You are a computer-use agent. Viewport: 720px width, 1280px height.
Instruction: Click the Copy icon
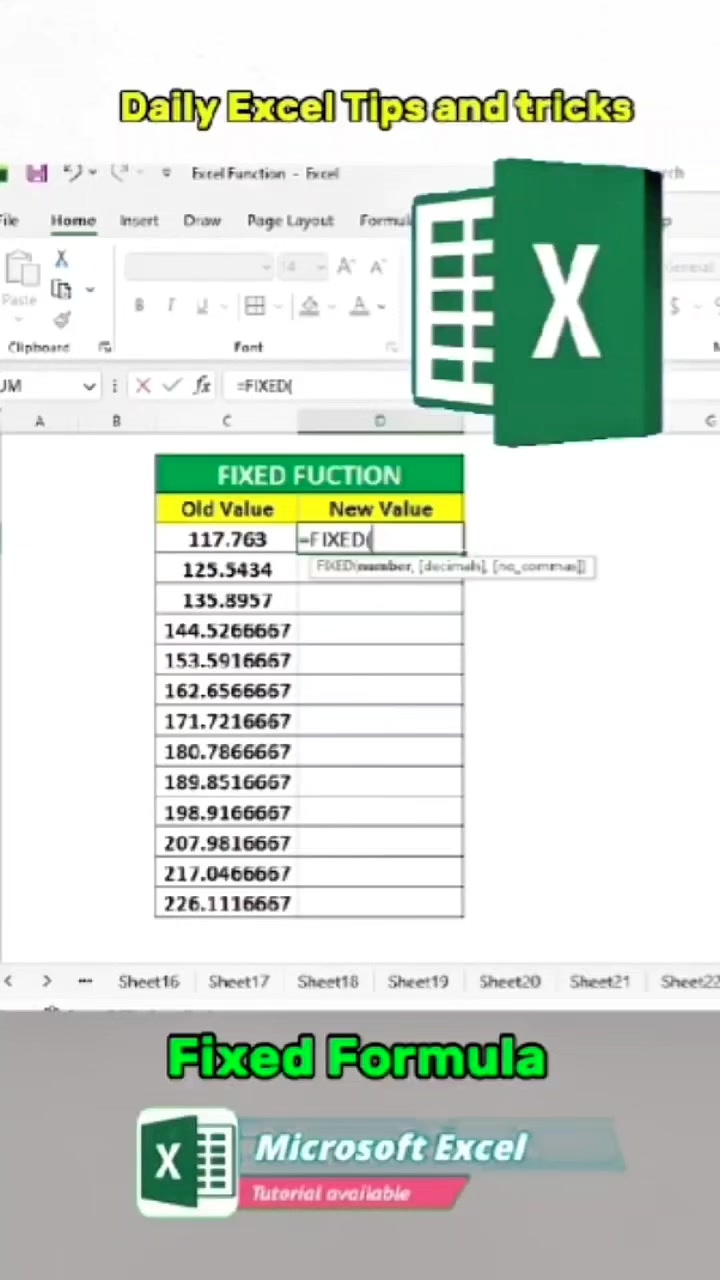tap(62, 289)
